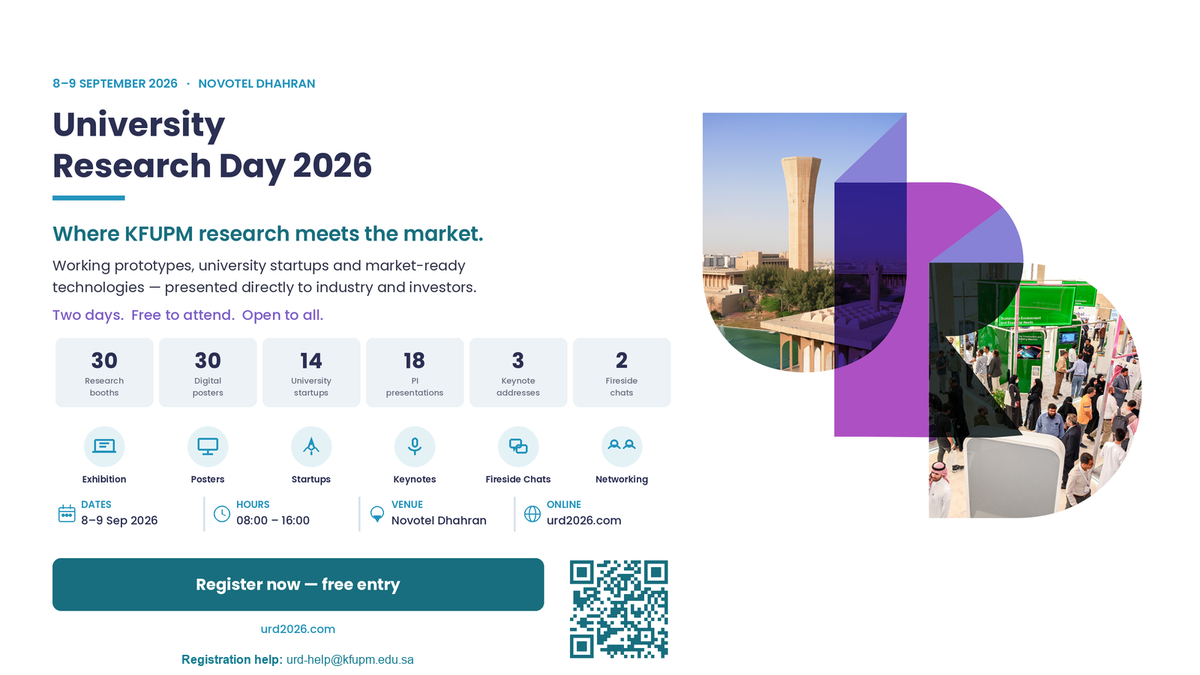
Task: Click the Keynotes microphone icon
Action: (414, 446)
